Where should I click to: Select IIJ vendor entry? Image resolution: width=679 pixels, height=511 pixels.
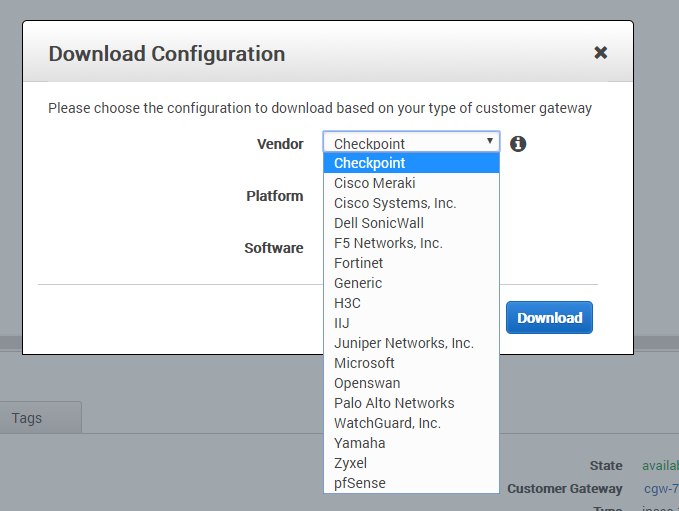click(x=411, y=323)
